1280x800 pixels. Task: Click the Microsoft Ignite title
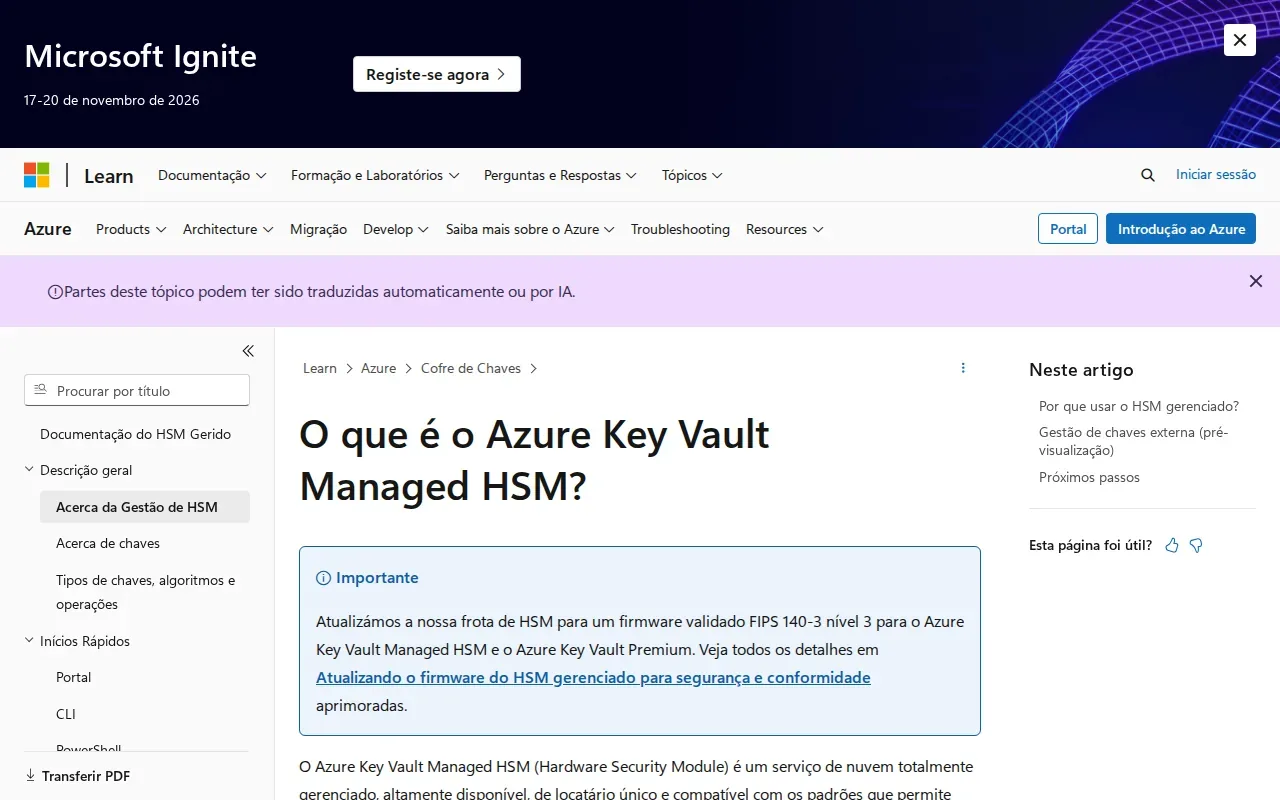(x=140, y=56)
